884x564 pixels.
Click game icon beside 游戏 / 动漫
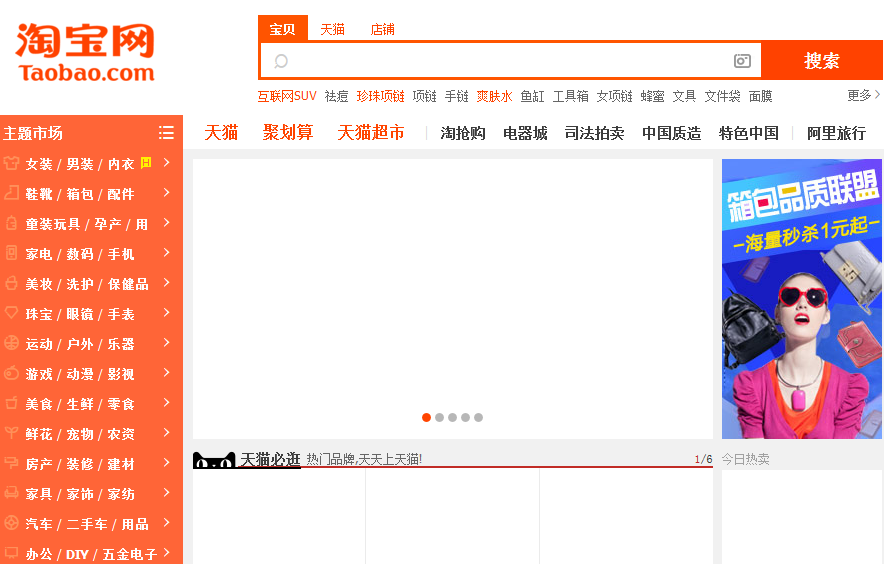point(11,373)
